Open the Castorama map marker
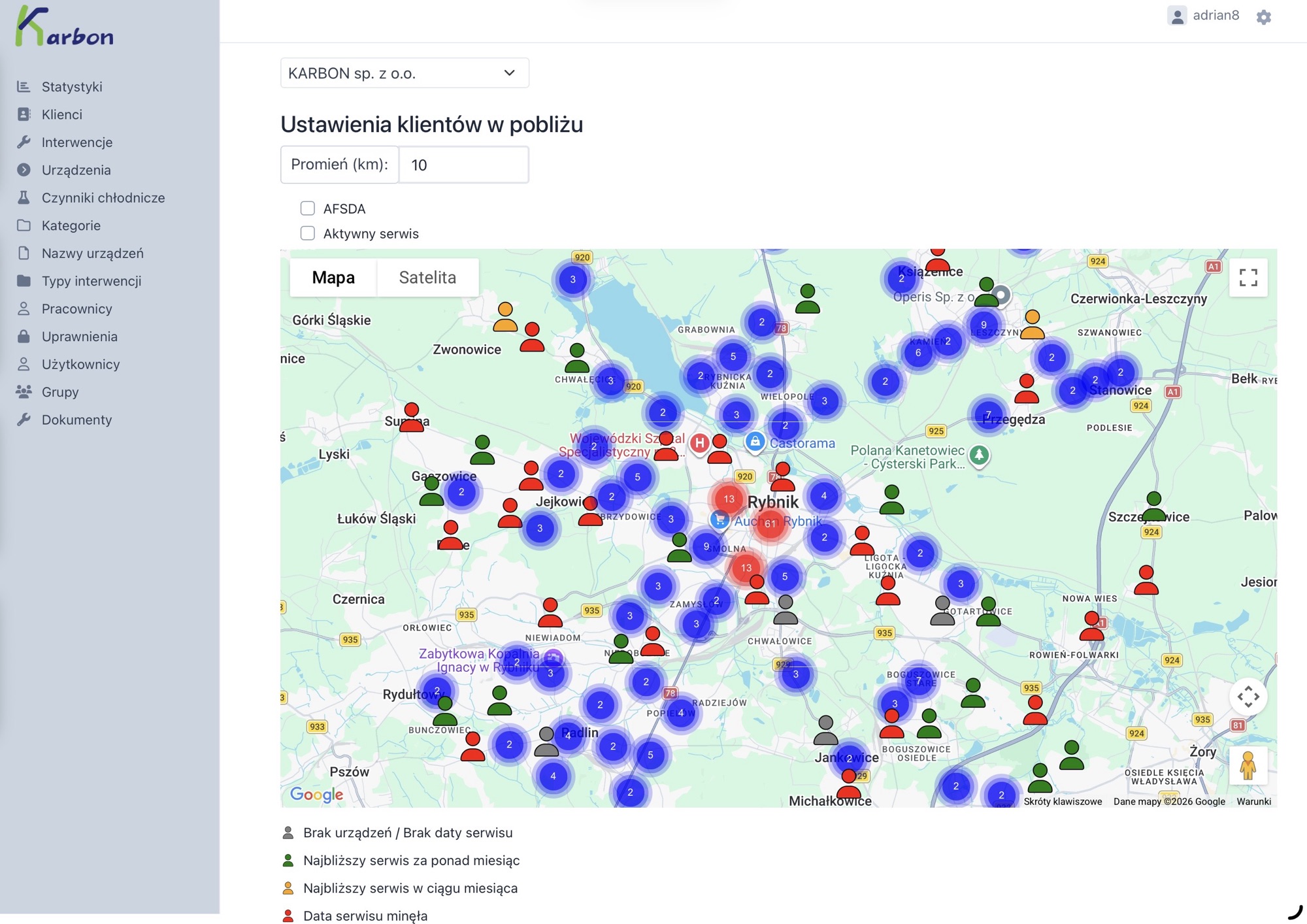Viewport: 1307px width, 924px height. (755, 442)
